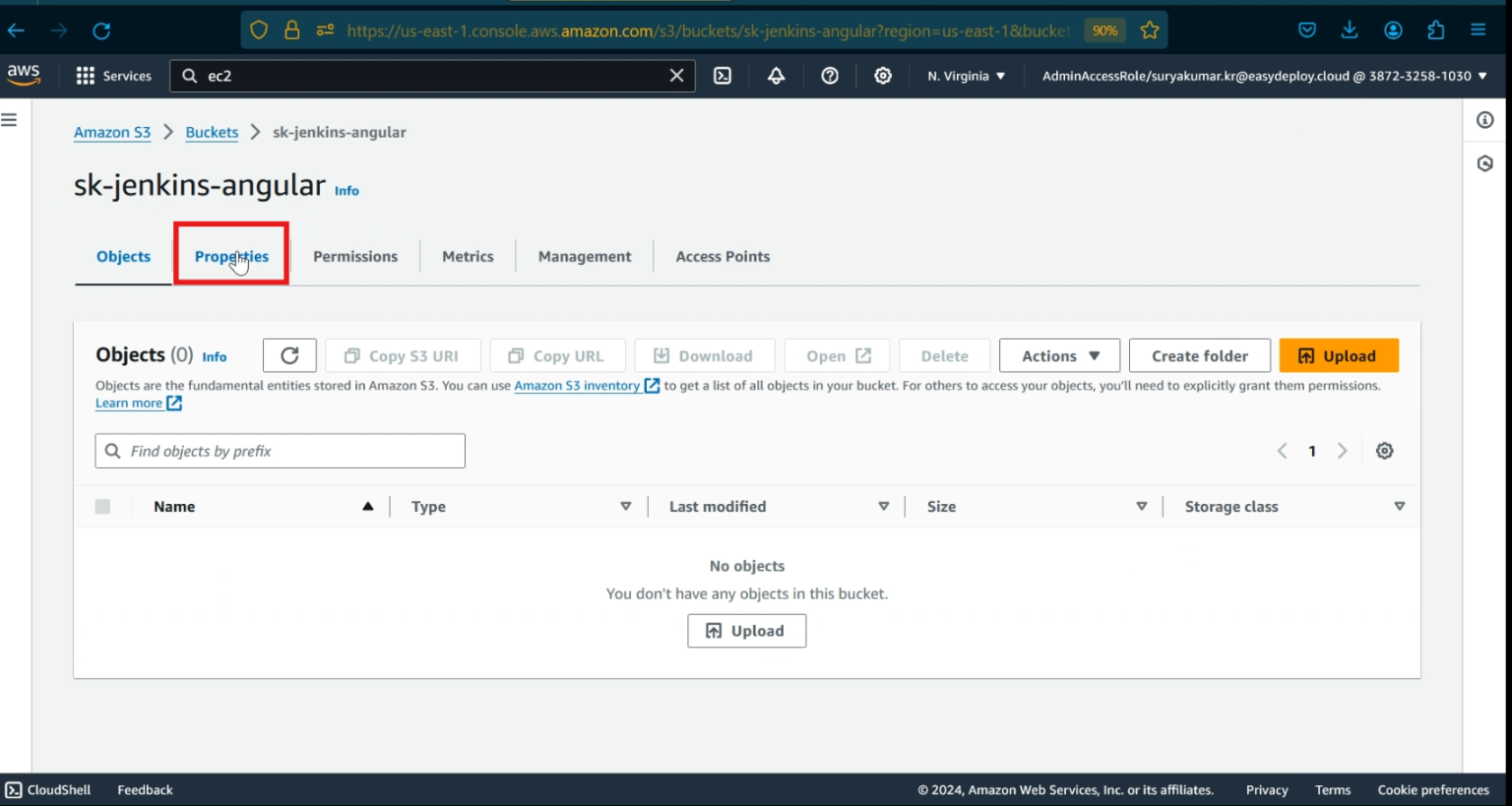Open the AWS settings gear in top bar
This screenshot has height=806, width=1512.
882,76
